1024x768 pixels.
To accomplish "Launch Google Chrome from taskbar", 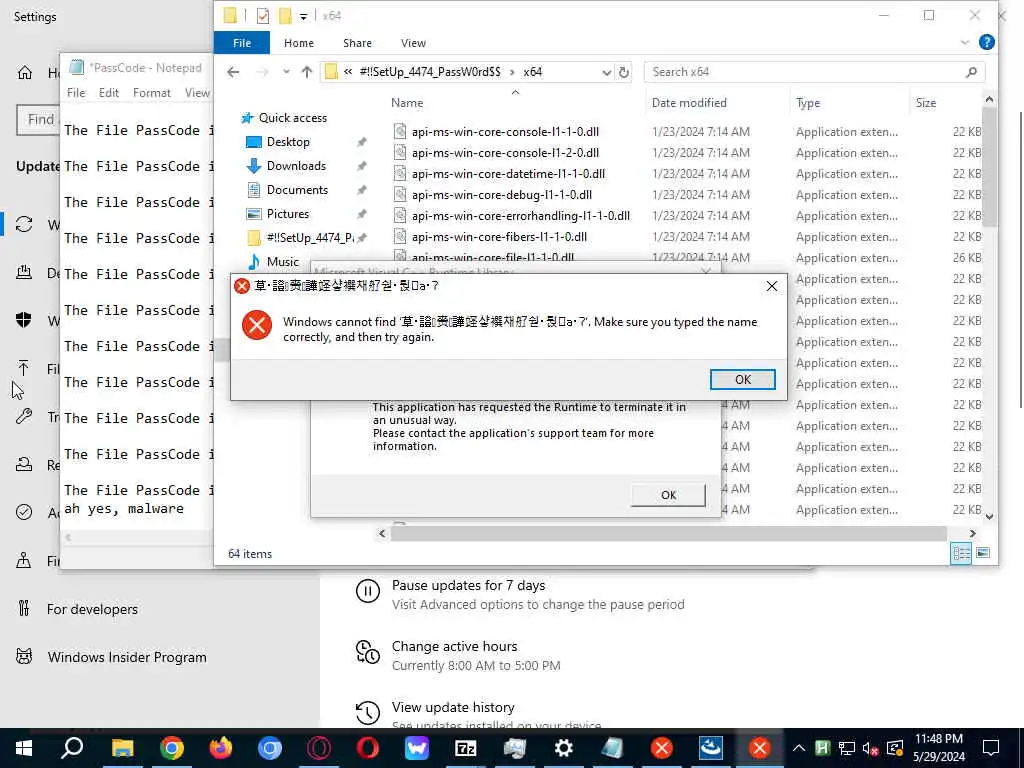I will point(171,748).
